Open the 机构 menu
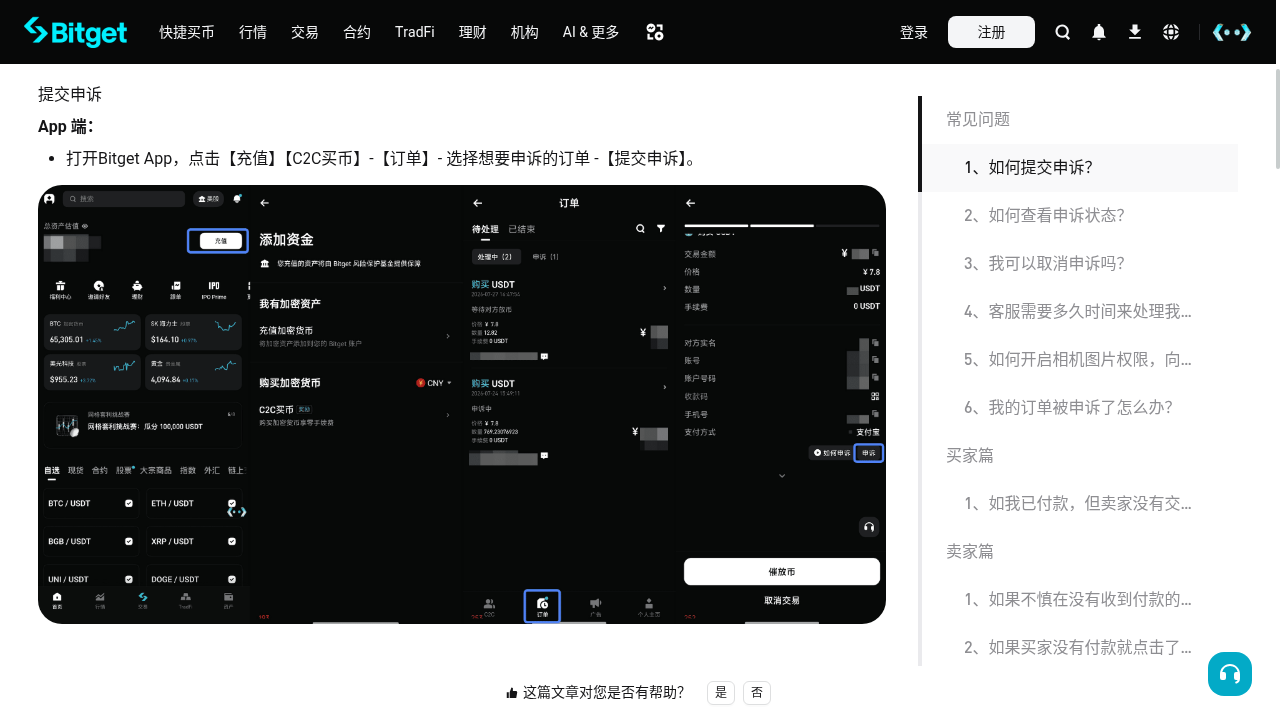Viewport: 1280px width, 720px height. point(525,32)
